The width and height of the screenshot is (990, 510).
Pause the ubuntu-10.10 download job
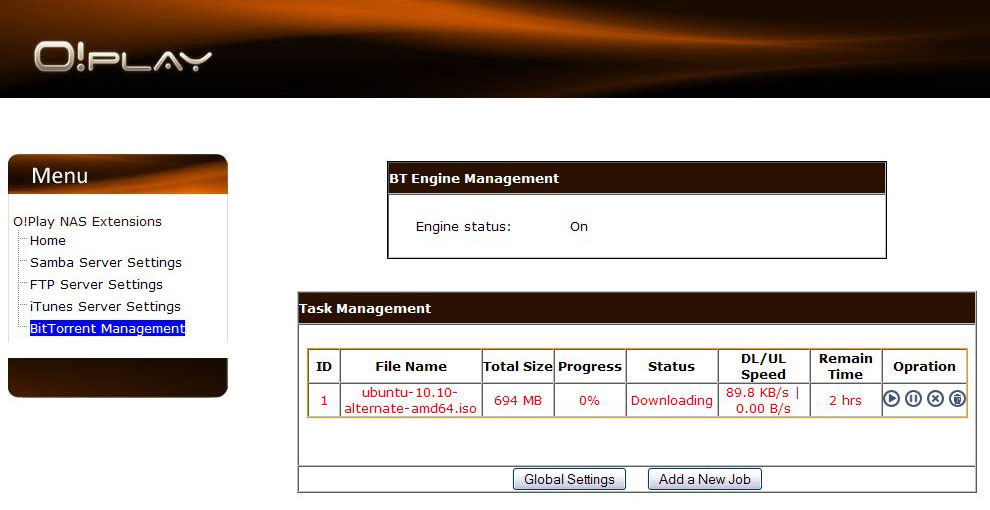pos(913,398)
